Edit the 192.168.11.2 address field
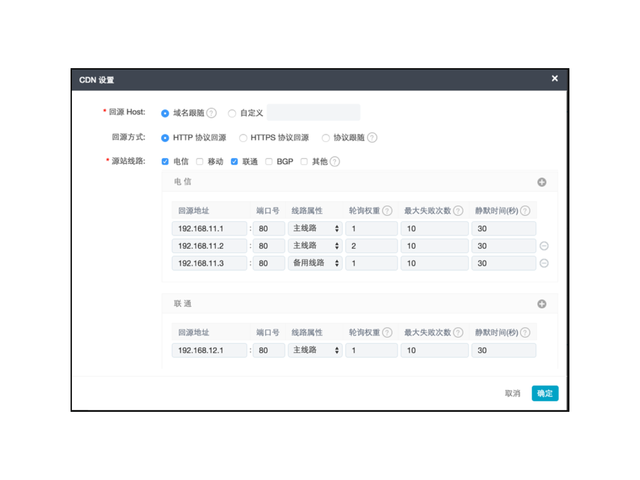The image size is (640, 480). (209, 246)
